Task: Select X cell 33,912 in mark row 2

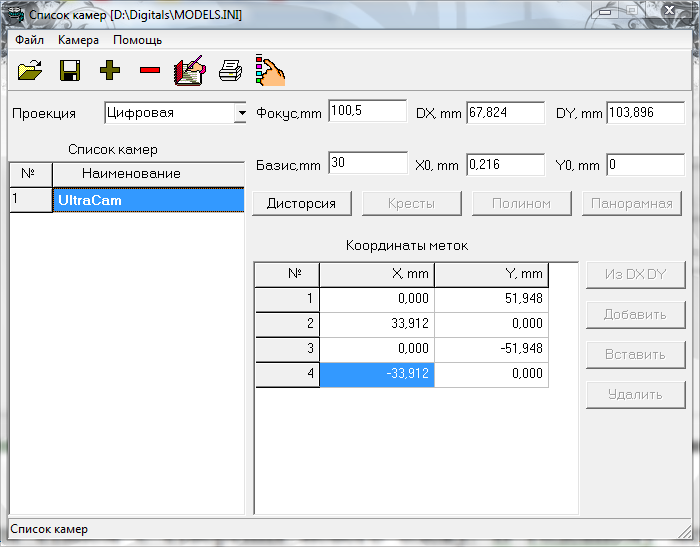Action: coord(377,324)
